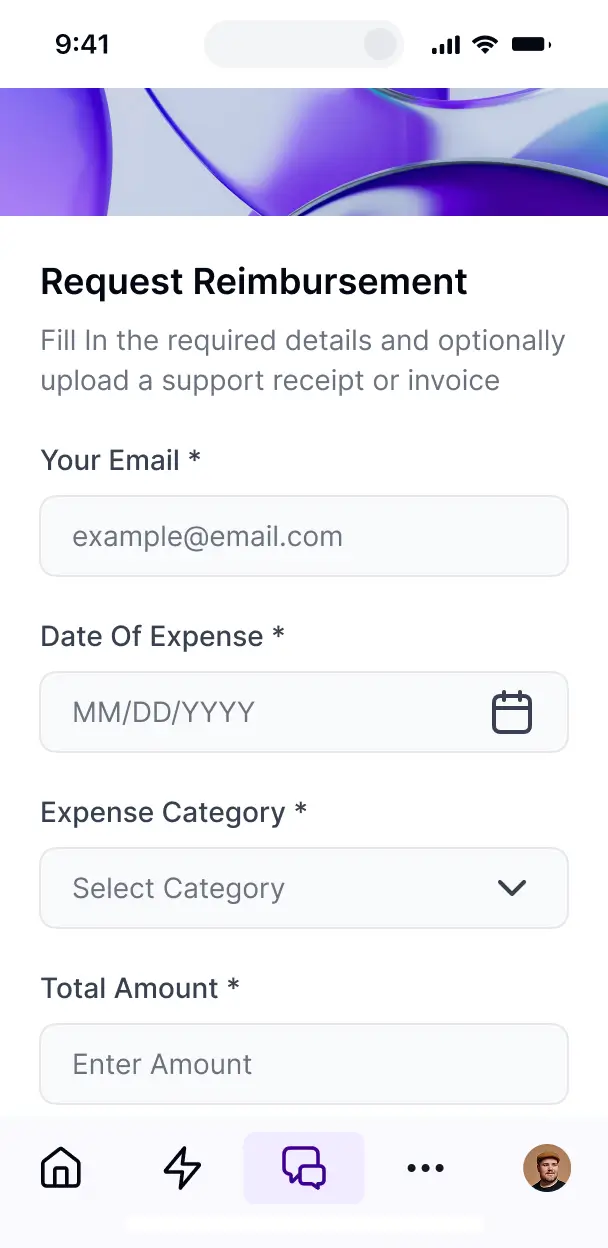Tap the Request Reimbursement heading
Screen dimensions: 608x1248
(253, 281)
